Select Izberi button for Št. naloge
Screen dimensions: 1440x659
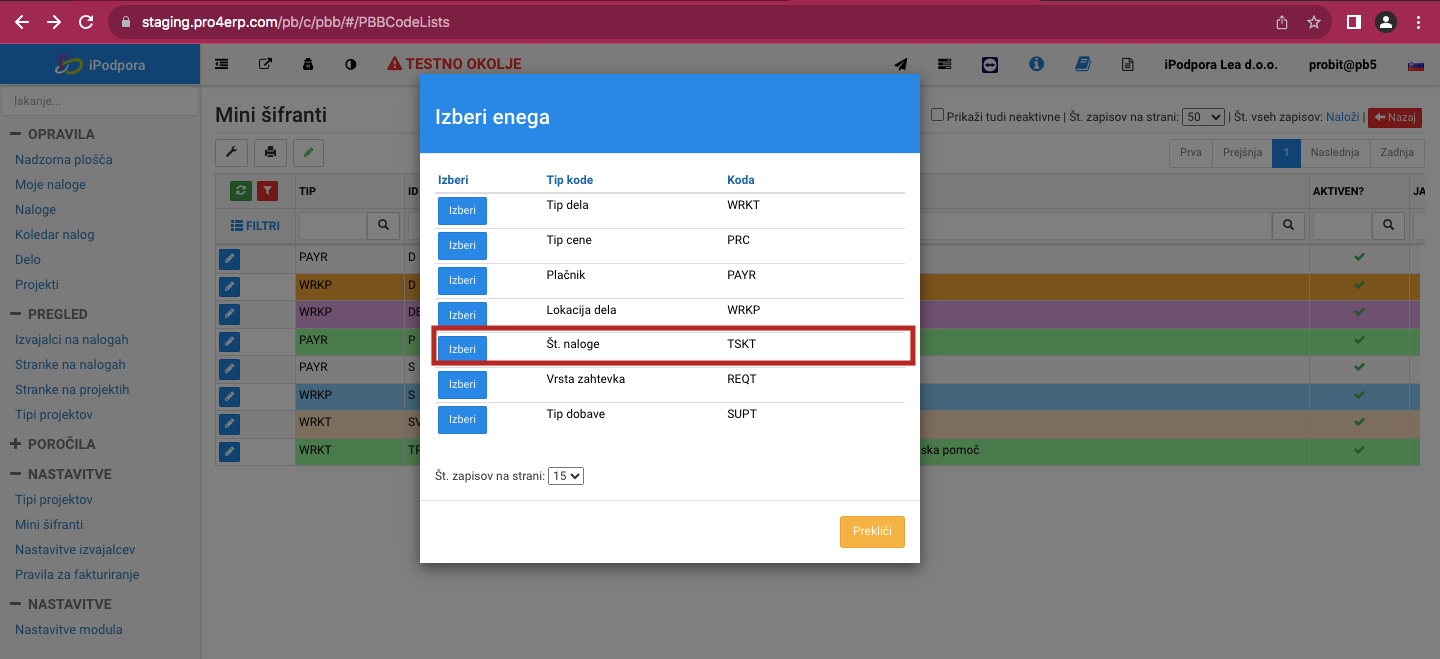click(462, 350)
